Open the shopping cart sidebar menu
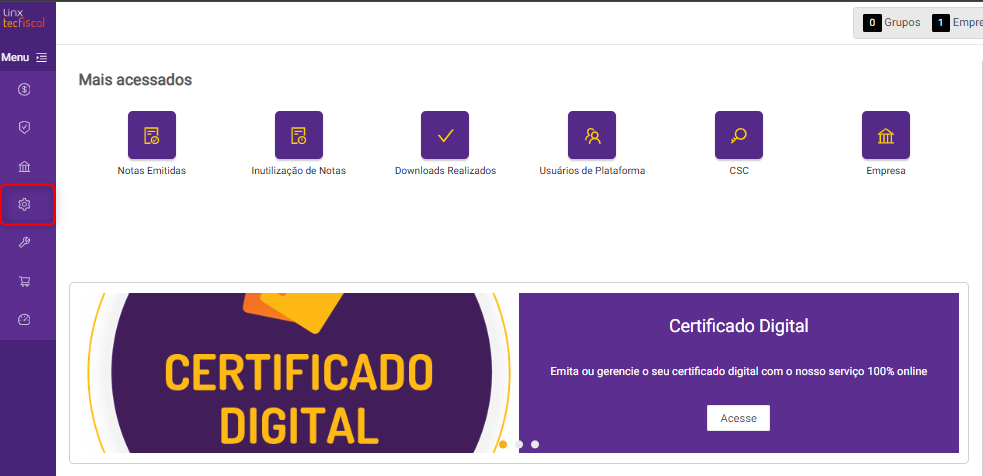Screen dimensions: 983x476 point(24,281)
